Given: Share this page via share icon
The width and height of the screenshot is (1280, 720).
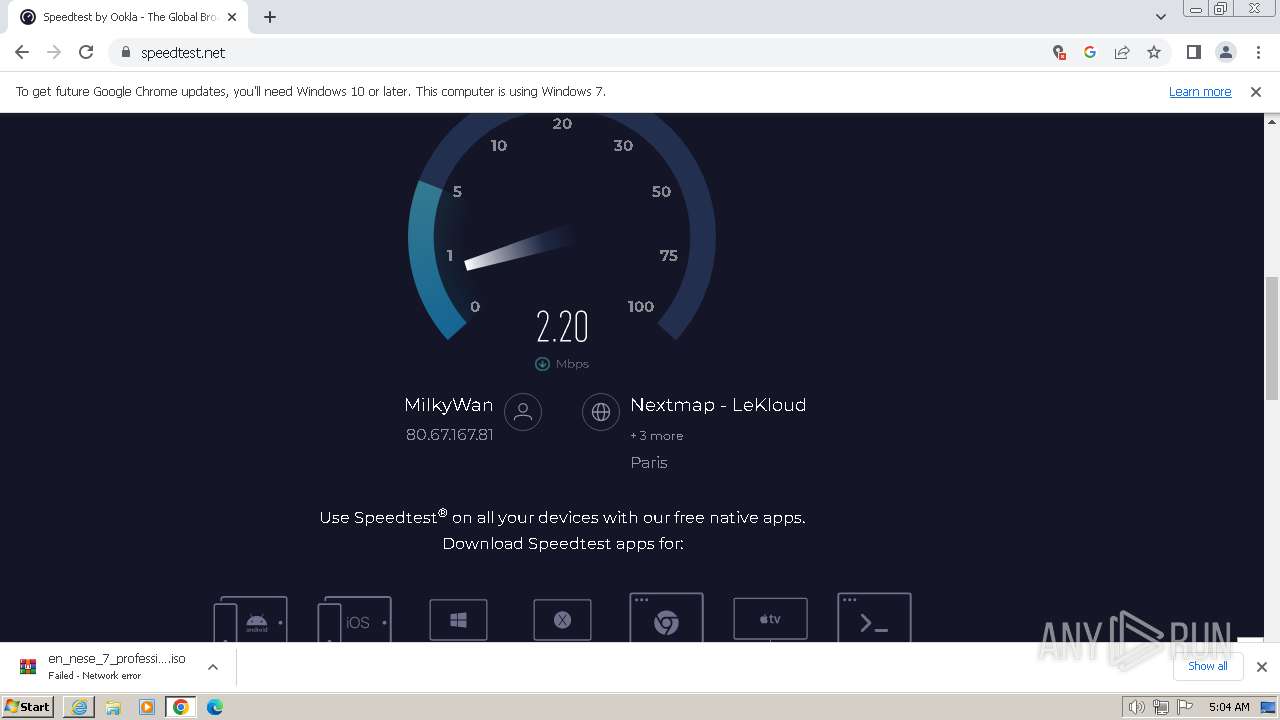Looking at the screenshot, I should pyautogui.click(x=1122, y=52).
